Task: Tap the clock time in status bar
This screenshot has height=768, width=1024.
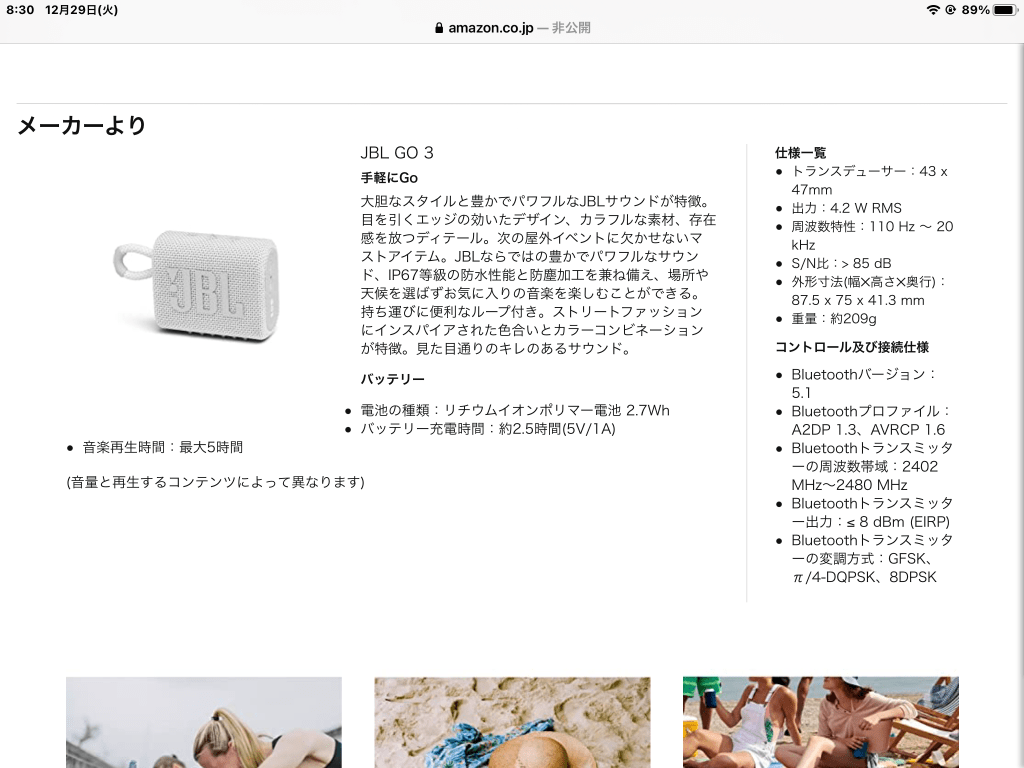Action: pyautogui.click(x=20, y=10)
